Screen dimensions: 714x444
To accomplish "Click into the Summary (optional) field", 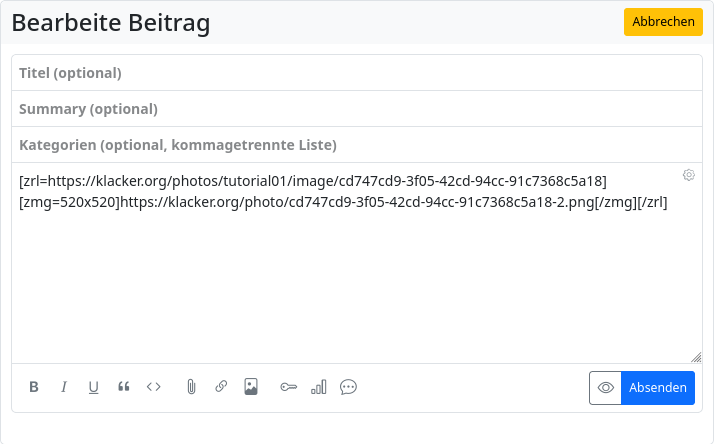I will coord(357,109).
